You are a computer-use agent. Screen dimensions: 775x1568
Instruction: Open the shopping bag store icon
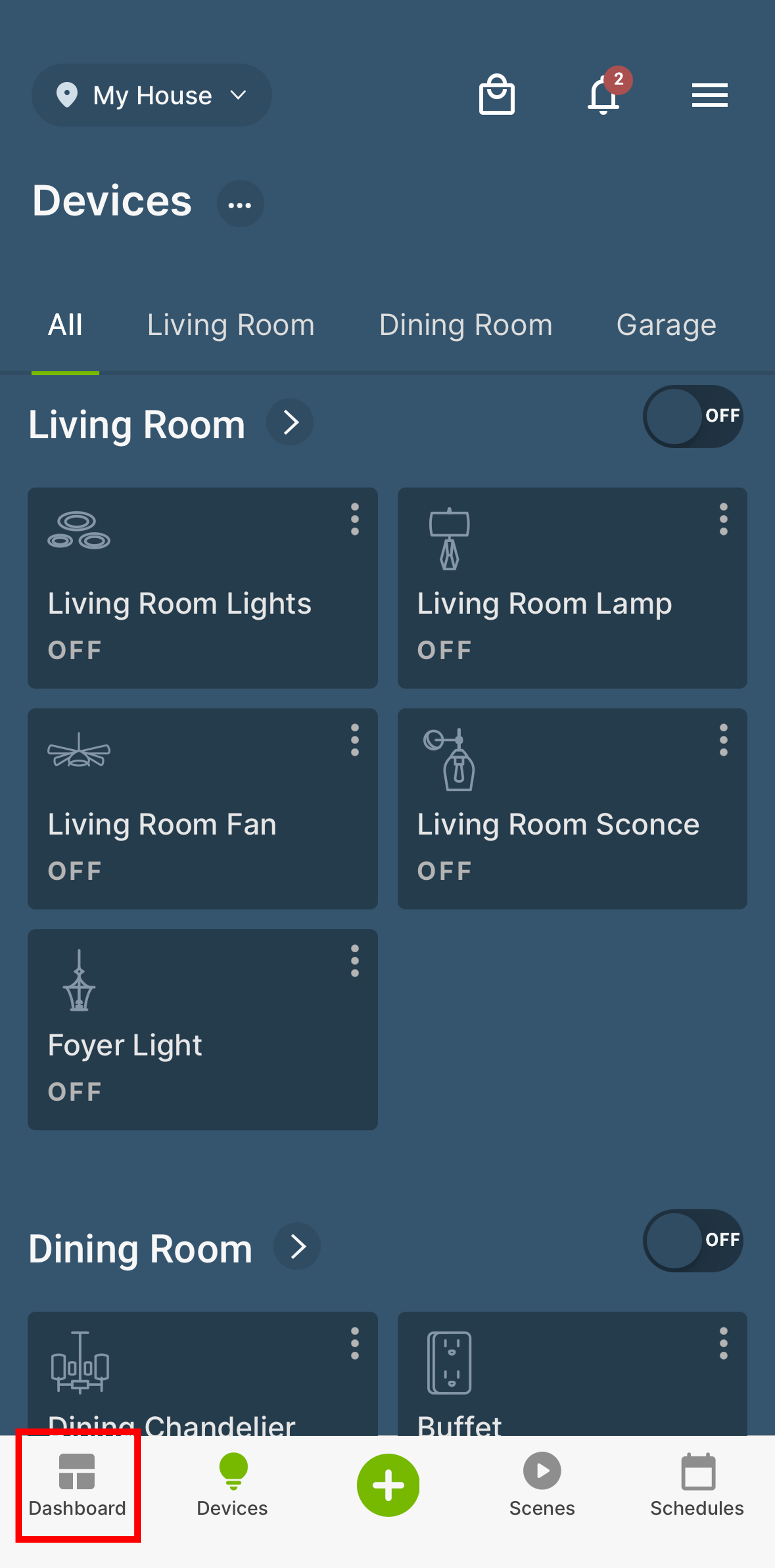click(497, 95)
